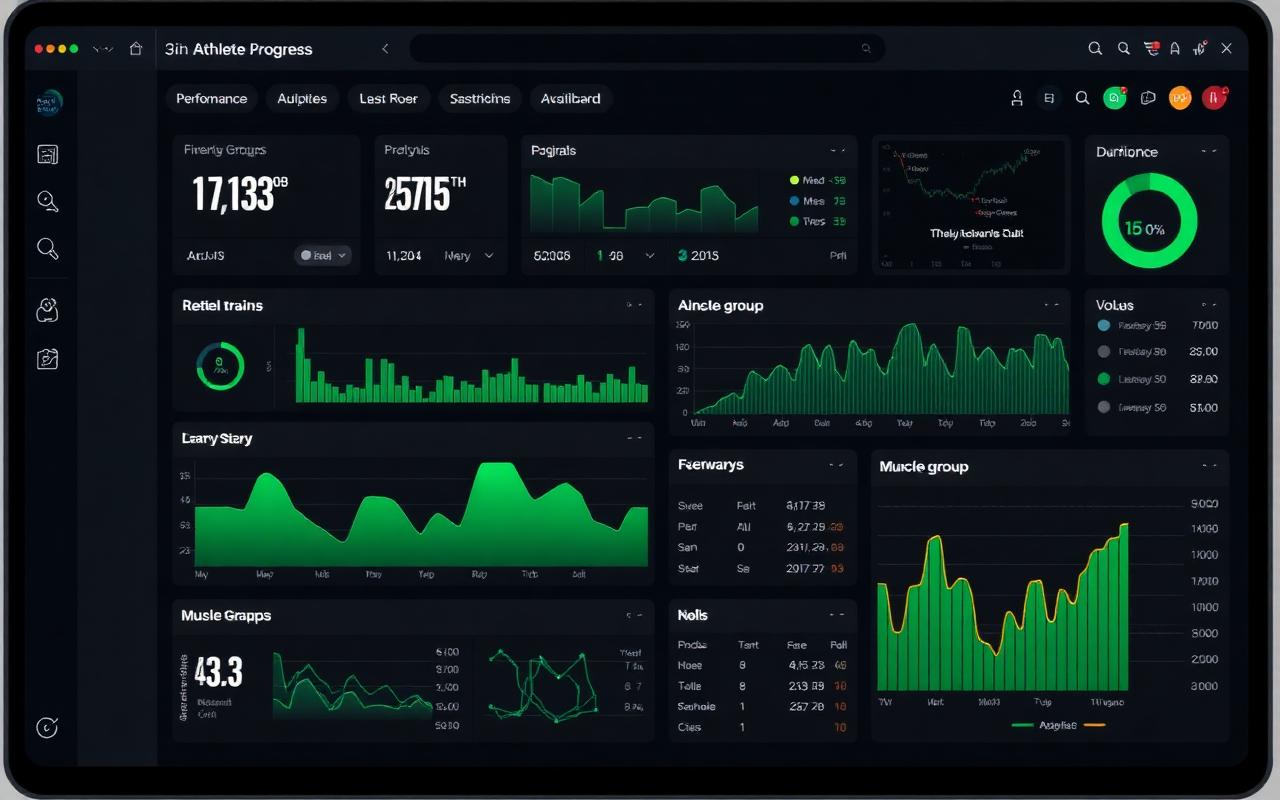Select the Availbard tab button
The height and width of the screenshot is (800, 1280).
pyautogui.click(x=571, y=98)
